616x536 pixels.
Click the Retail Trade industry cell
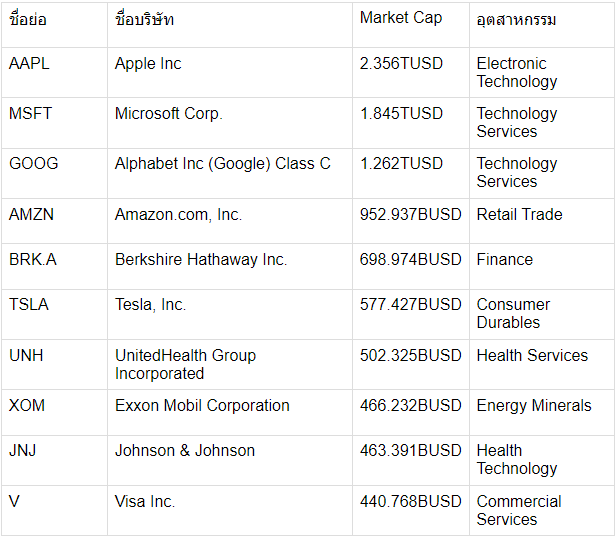point(519,214)
